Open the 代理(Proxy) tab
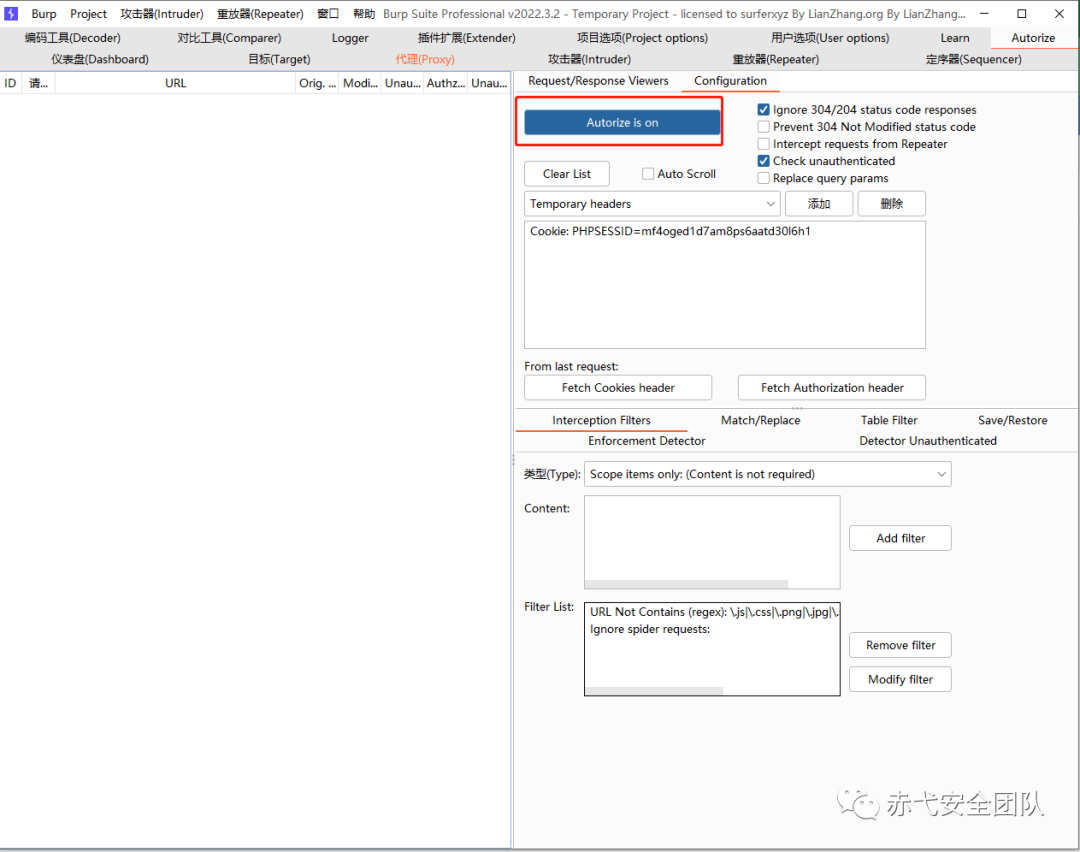The height and width of the screenshot is (852, 1080). point(425,59)
